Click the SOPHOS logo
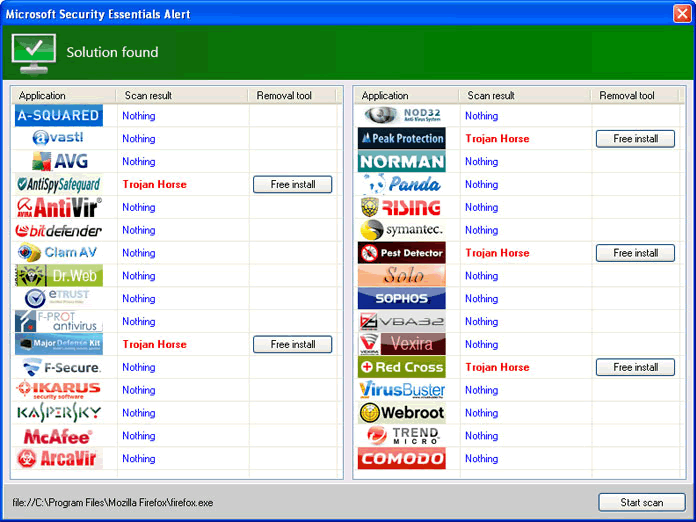 point(402,298)
